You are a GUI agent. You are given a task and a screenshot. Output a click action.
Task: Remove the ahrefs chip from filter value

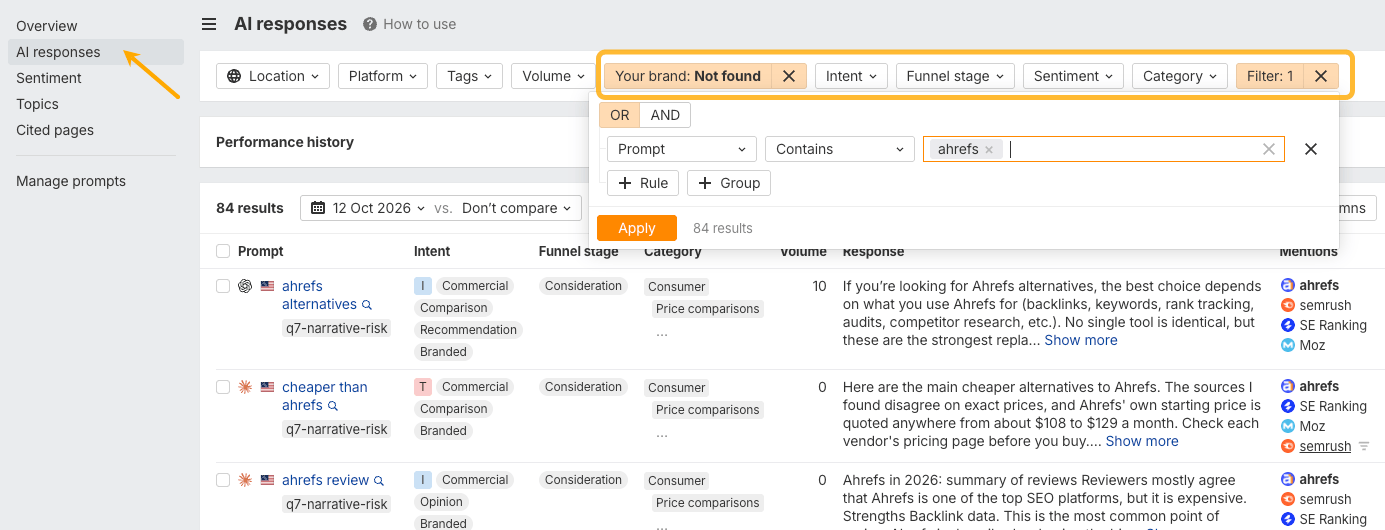click(988, 149)
